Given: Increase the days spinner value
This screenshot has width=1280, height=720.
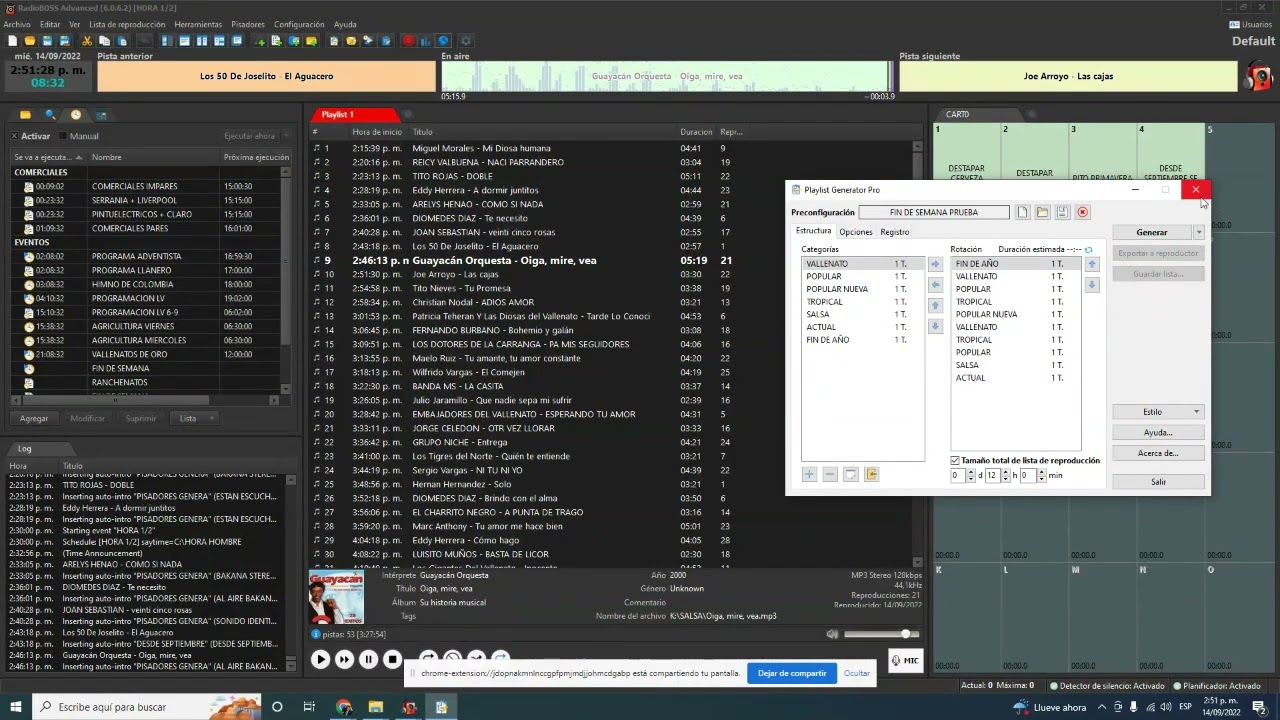Looking at the screenshot, I should click(x=971, y=472).
